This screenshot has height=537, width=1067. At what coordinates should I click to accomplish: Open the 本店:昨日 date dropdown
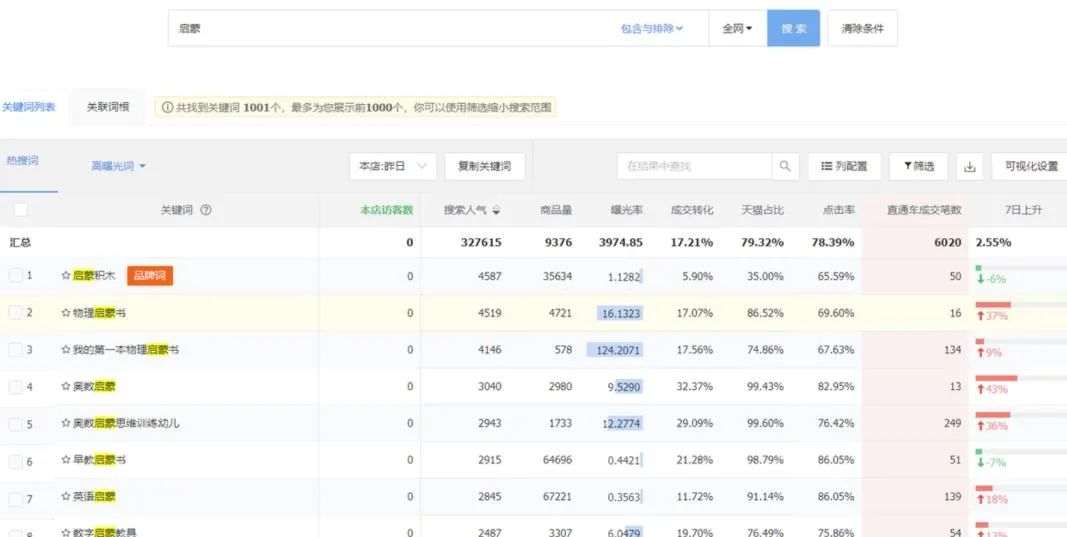click(393, 166)
